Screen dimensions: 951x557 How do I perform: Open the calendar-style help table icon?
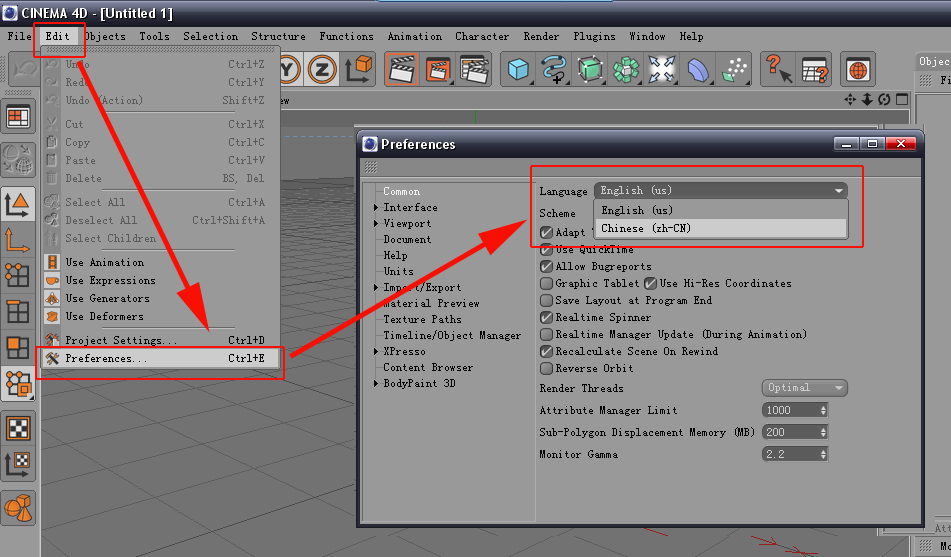tap(815, 69)
